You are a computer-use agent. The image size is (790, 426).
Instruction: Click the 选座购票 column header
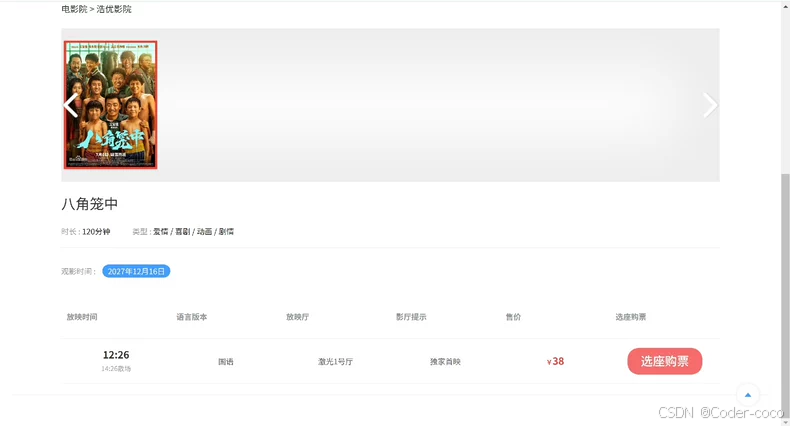[631, 317]
